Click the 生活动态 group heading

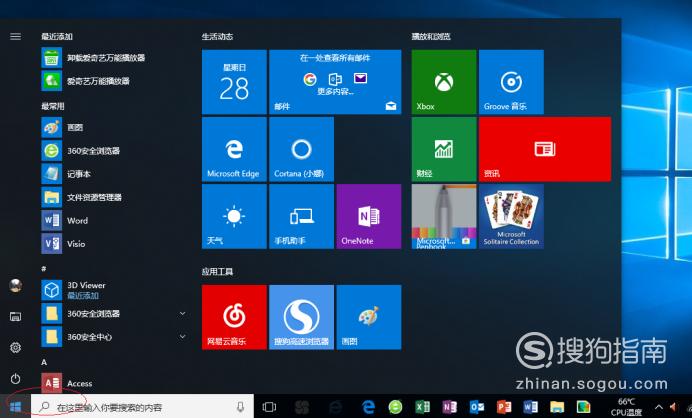[217, 36]
